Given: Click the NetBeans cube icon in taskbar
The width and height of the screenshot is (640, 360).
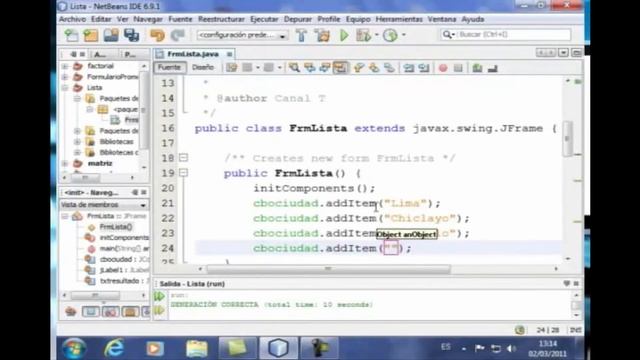Looking at the screenshot, I should (278, 348).
